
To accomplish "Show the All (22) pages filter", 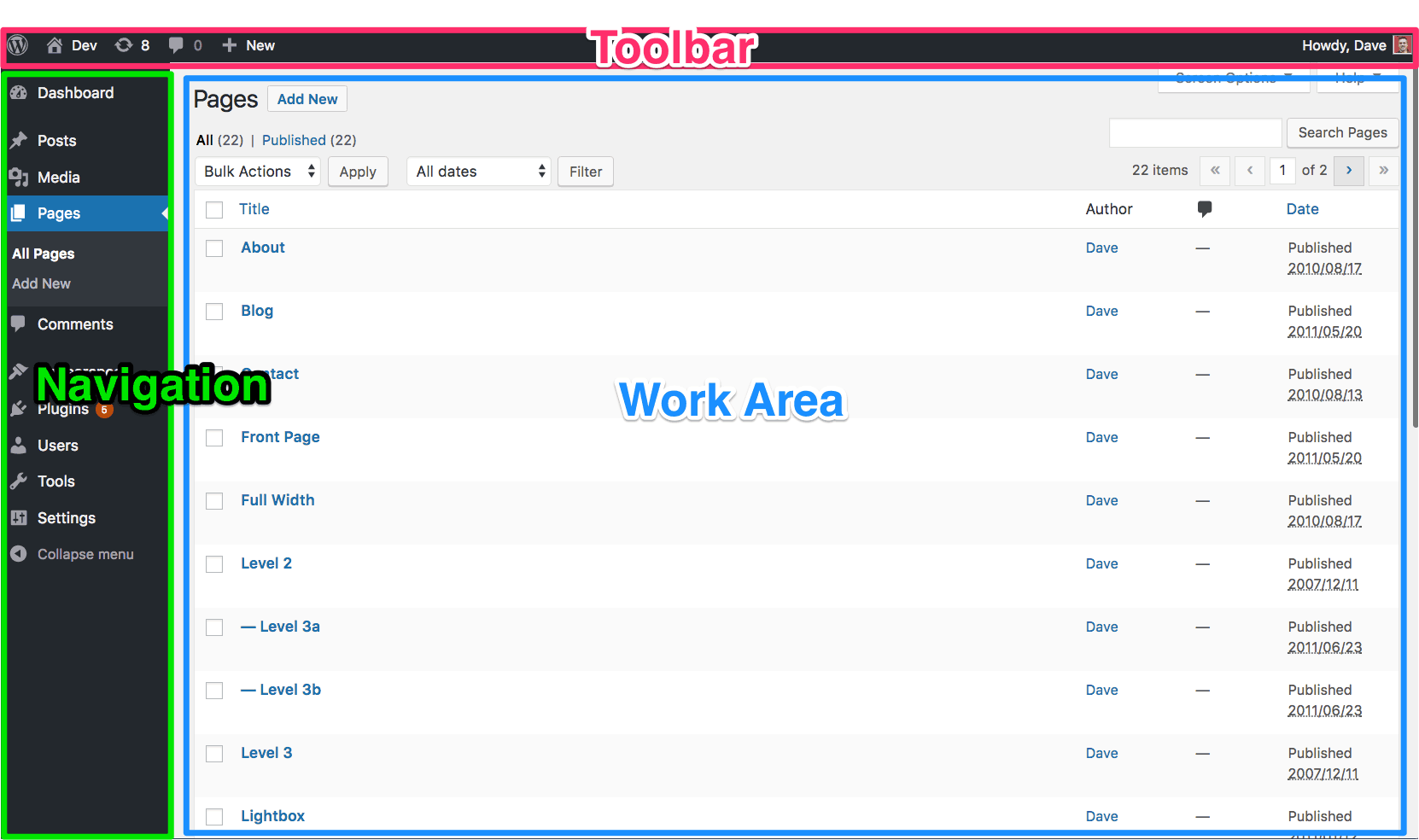I will (219, 140).
